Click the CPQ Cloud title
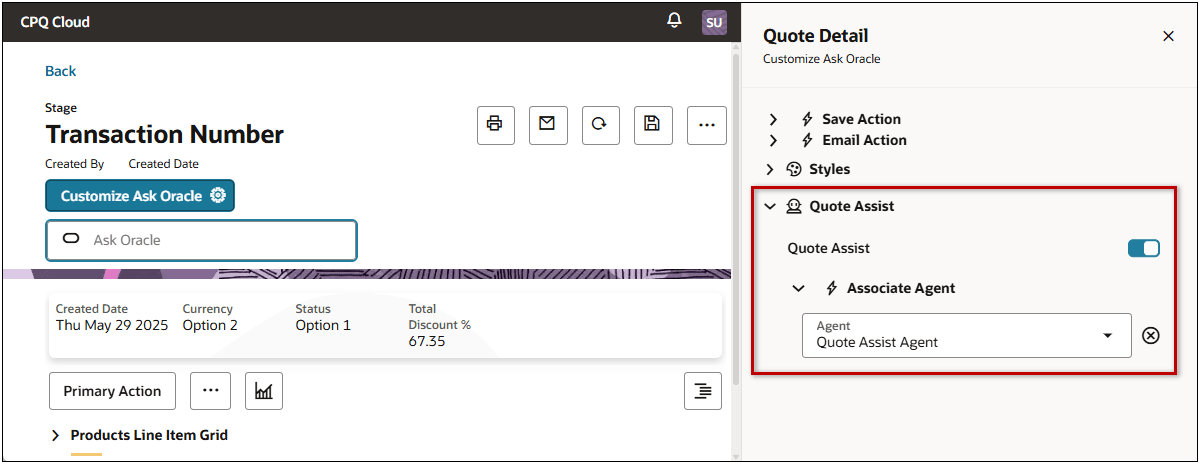 coord(55,22)
